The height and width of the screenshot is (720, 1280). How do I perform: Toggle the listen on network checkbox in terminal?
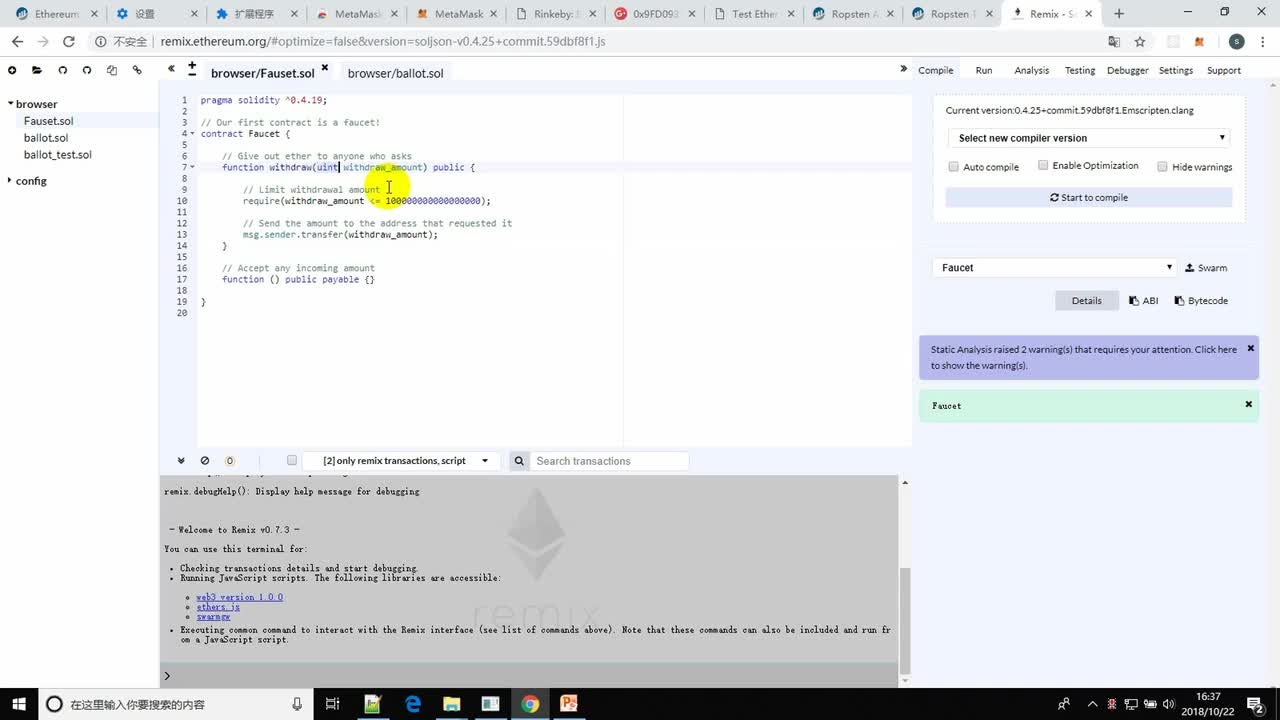coord(292,461)
